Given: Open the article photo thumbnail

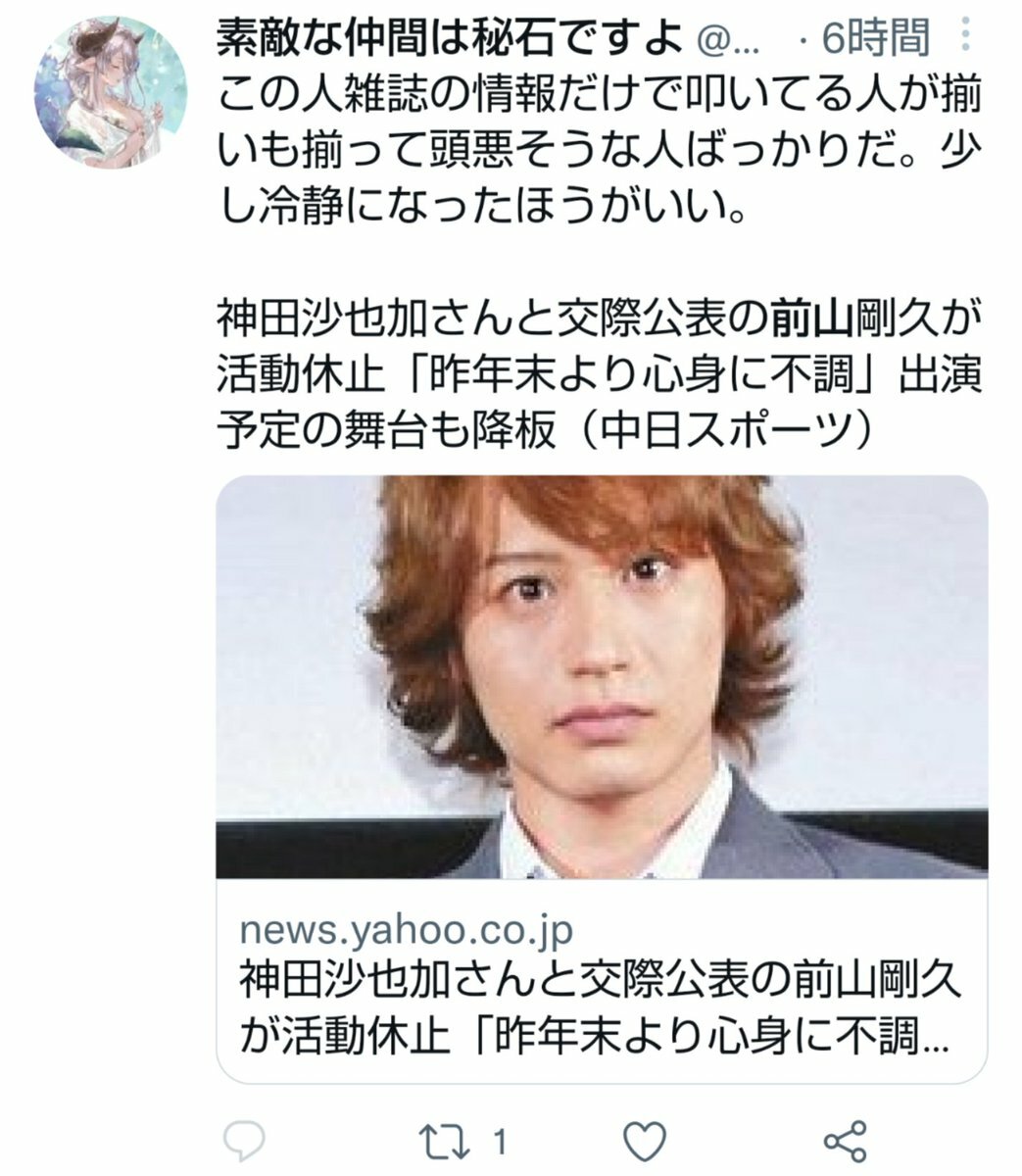Looking at the screenshot, I should click(x=602, y=676).
